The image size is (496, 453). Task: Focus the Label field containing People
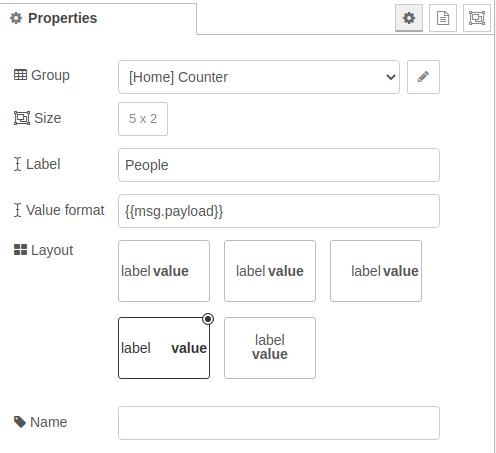tap(279, 165)
